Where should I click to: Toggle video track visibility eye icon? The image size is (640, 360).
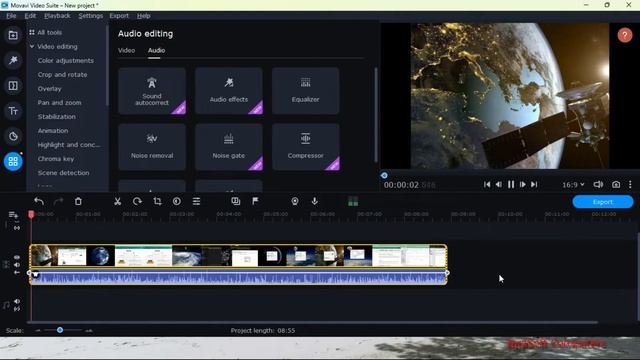pos(17,258)
